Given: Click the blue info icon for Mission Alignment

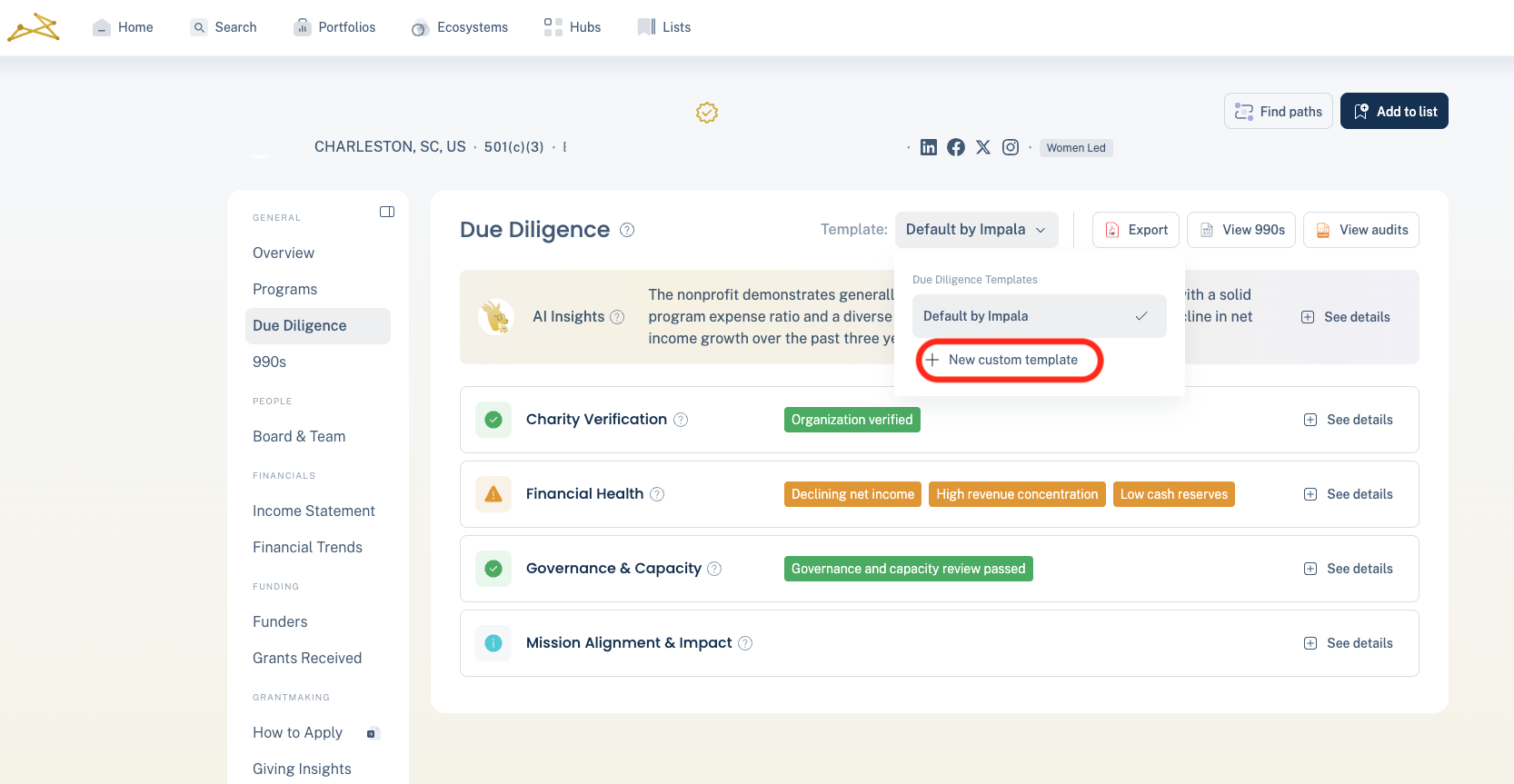Looking at the screenshot, I should [x=493, y=643].
